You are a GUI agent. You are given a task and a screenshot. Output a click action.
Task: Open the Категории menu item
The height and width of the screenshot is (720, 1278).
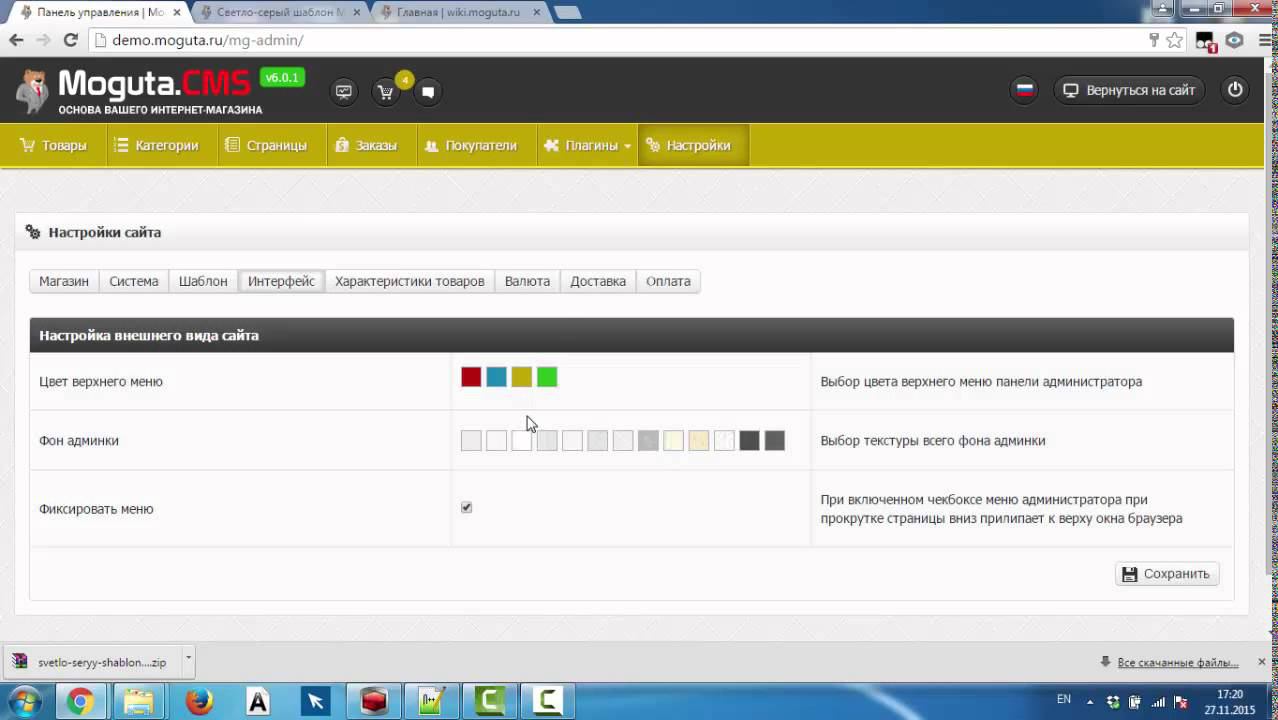[156, 145]
